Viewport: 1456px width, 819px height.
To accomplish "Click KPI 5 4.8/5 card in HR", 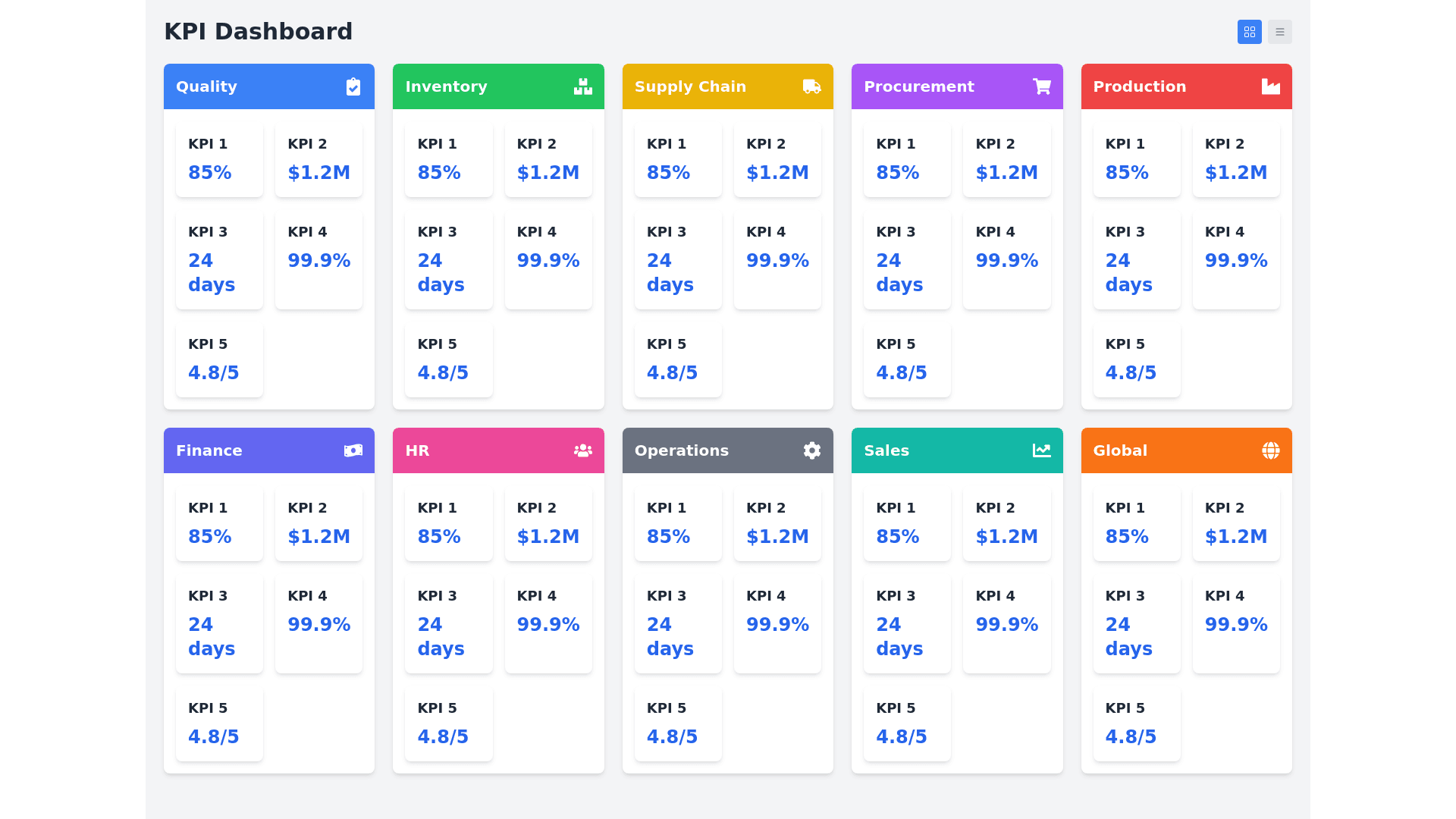I will point(448,723).
